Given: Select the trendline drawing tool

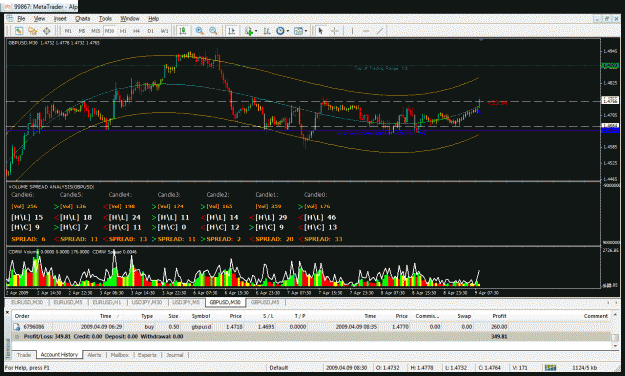Looking at the screenshot, I should click(380, 31).
